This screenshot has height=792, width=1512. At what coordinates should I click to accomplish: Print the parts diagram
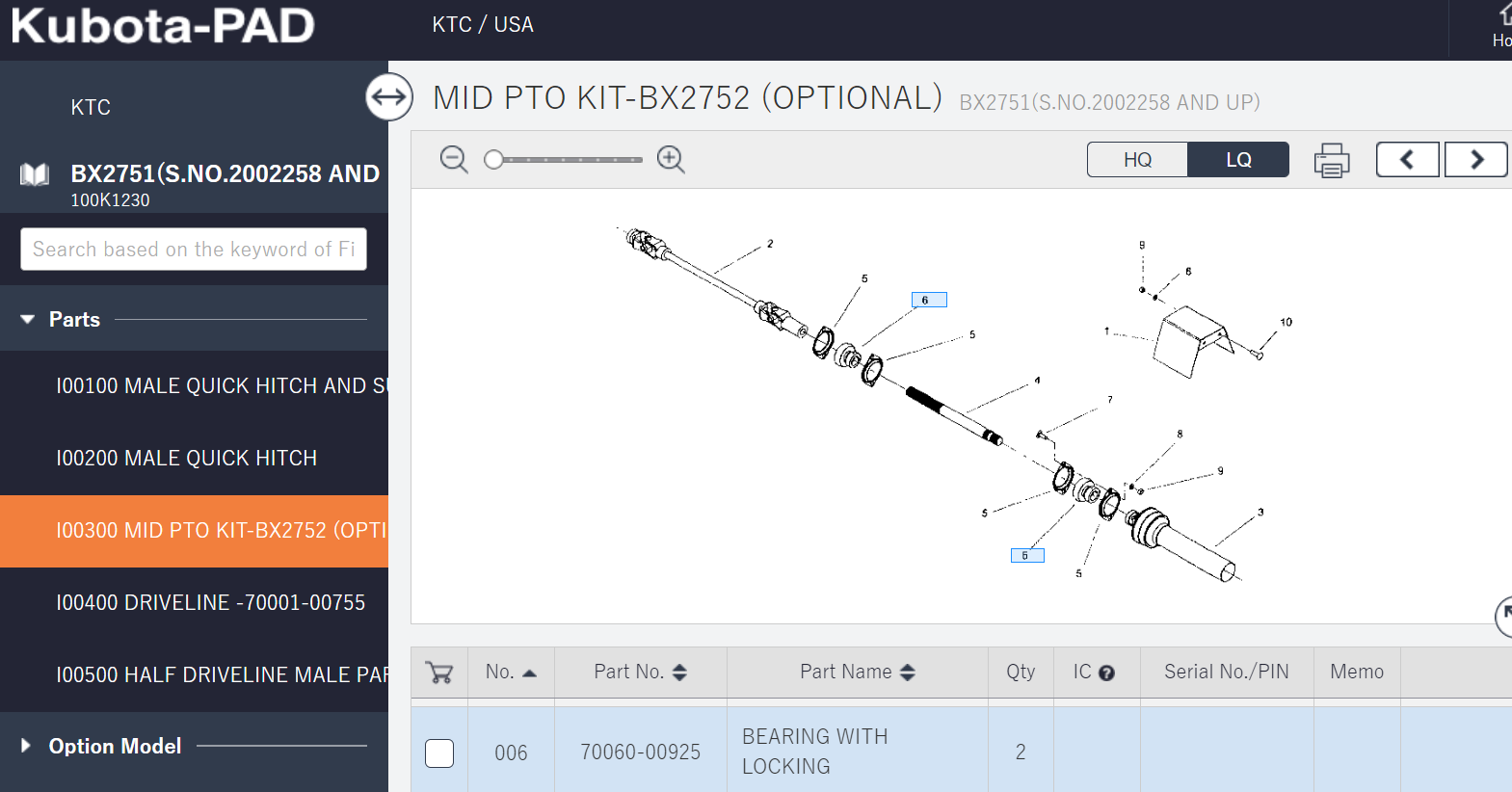[x=1332, y=160]
